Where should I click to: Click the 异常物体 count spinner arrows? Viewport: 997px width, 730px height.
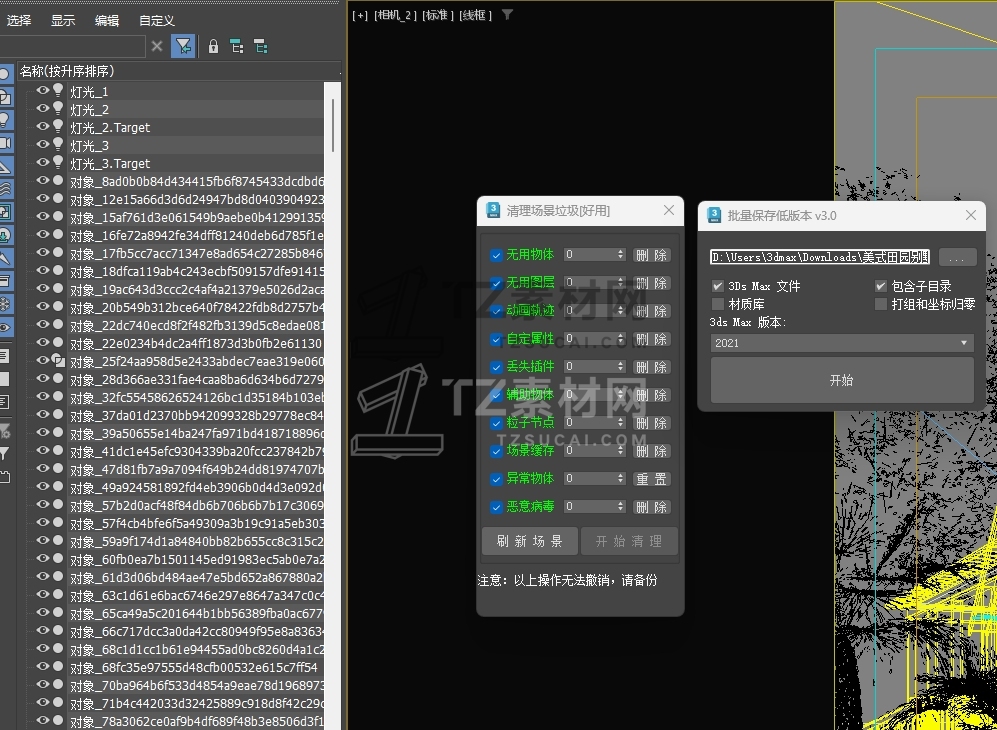621,478
